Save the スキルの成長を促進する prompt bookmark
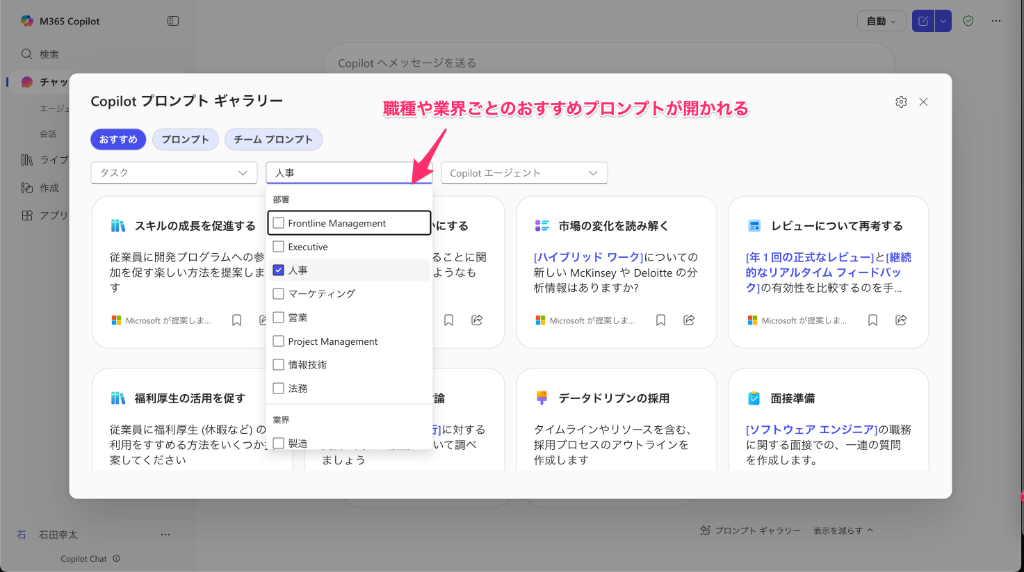The width and height of the screenshot is (1024, 572). (237, 320)
